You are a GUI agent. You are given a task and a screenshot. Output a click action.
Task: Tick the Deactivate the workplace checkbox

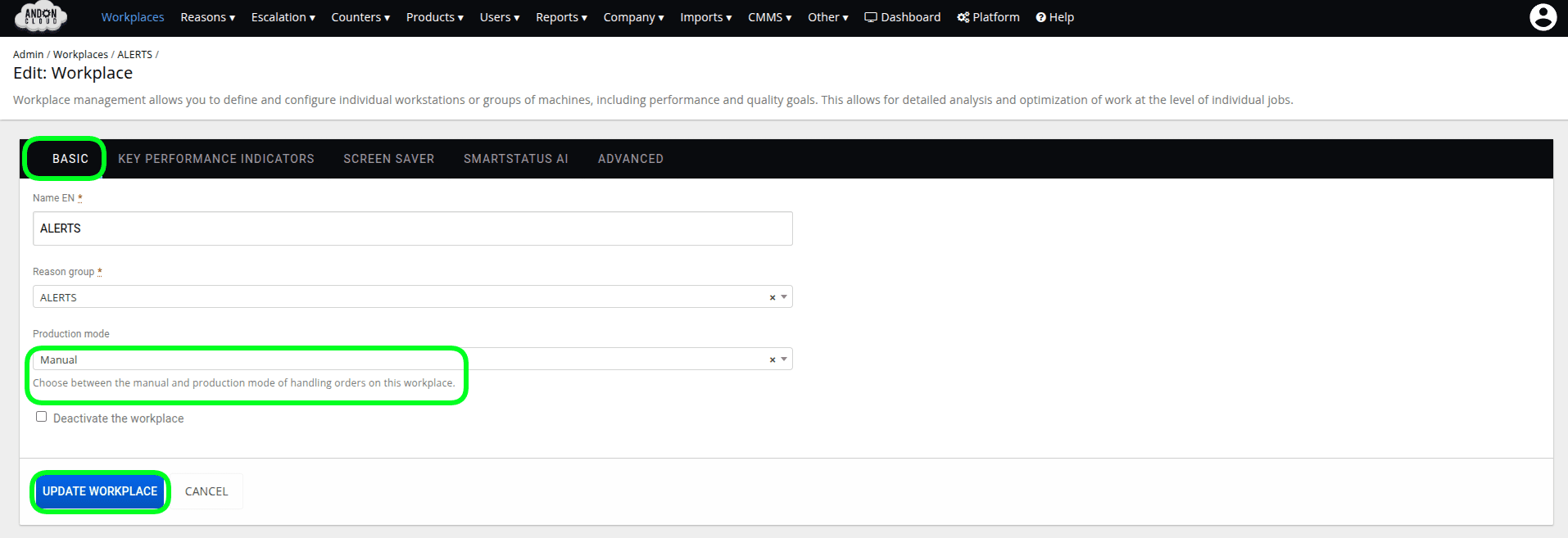point(41,417)
